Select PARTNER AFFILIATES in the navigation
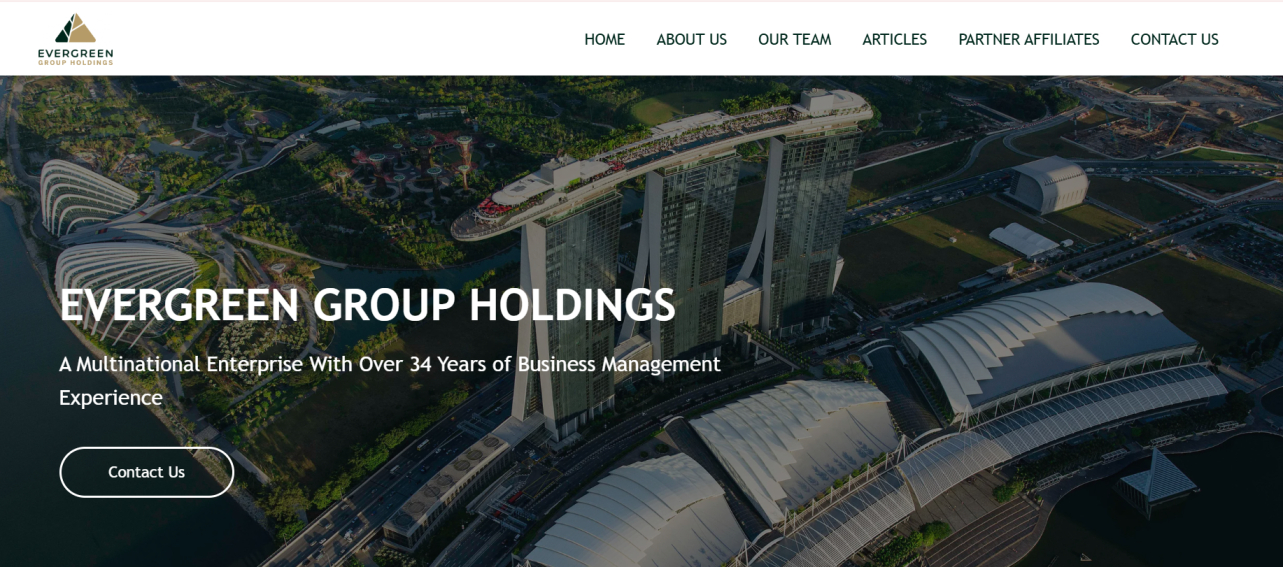 click(x=1028, y=40)
